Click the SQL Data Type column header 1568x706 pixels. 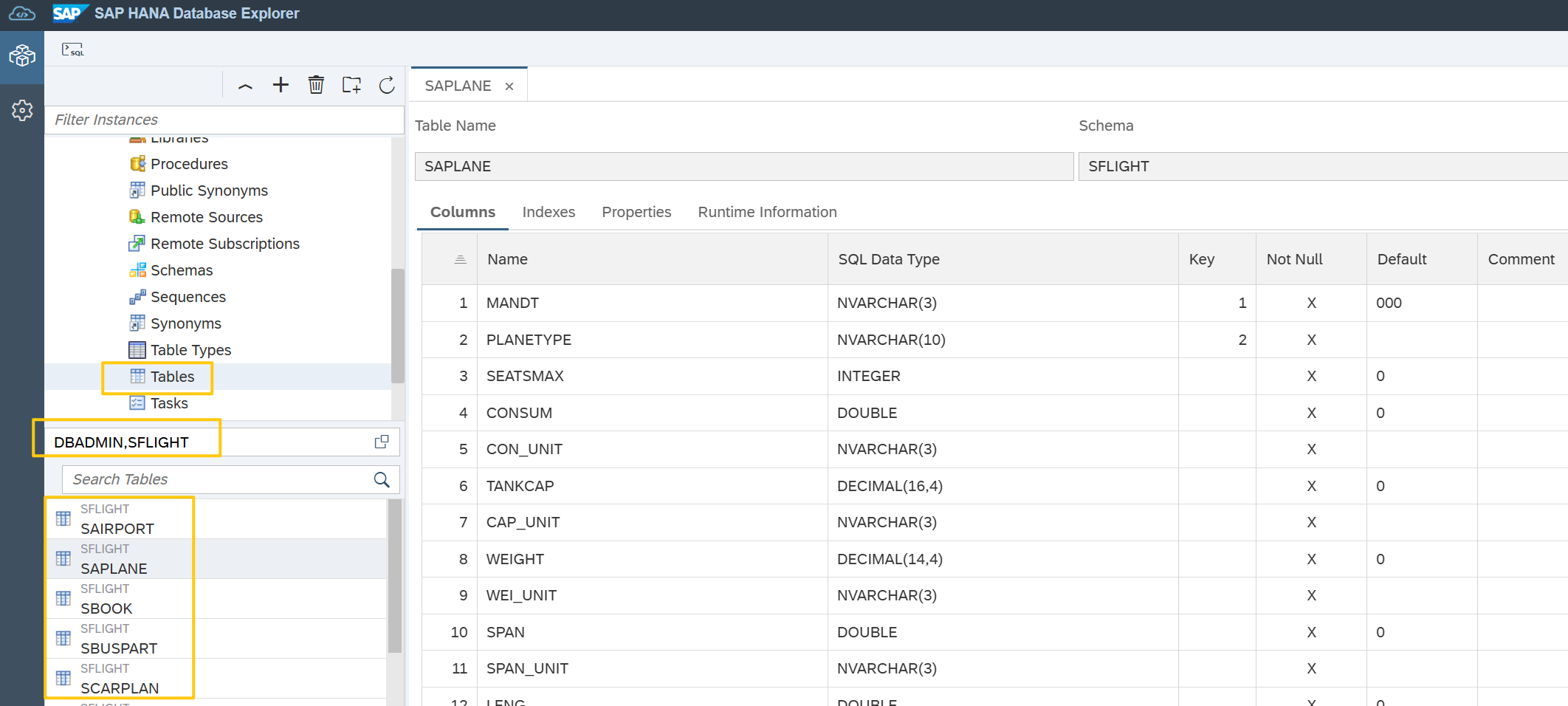pyautogui.click(x=1003, y=259)
